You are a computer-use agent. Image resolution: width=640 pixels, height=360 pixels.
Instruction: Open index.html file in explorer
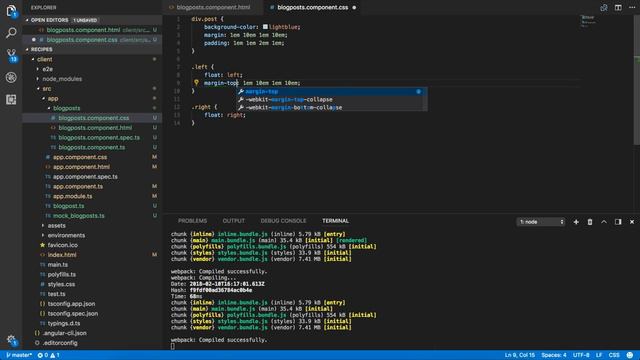point(92,255)
